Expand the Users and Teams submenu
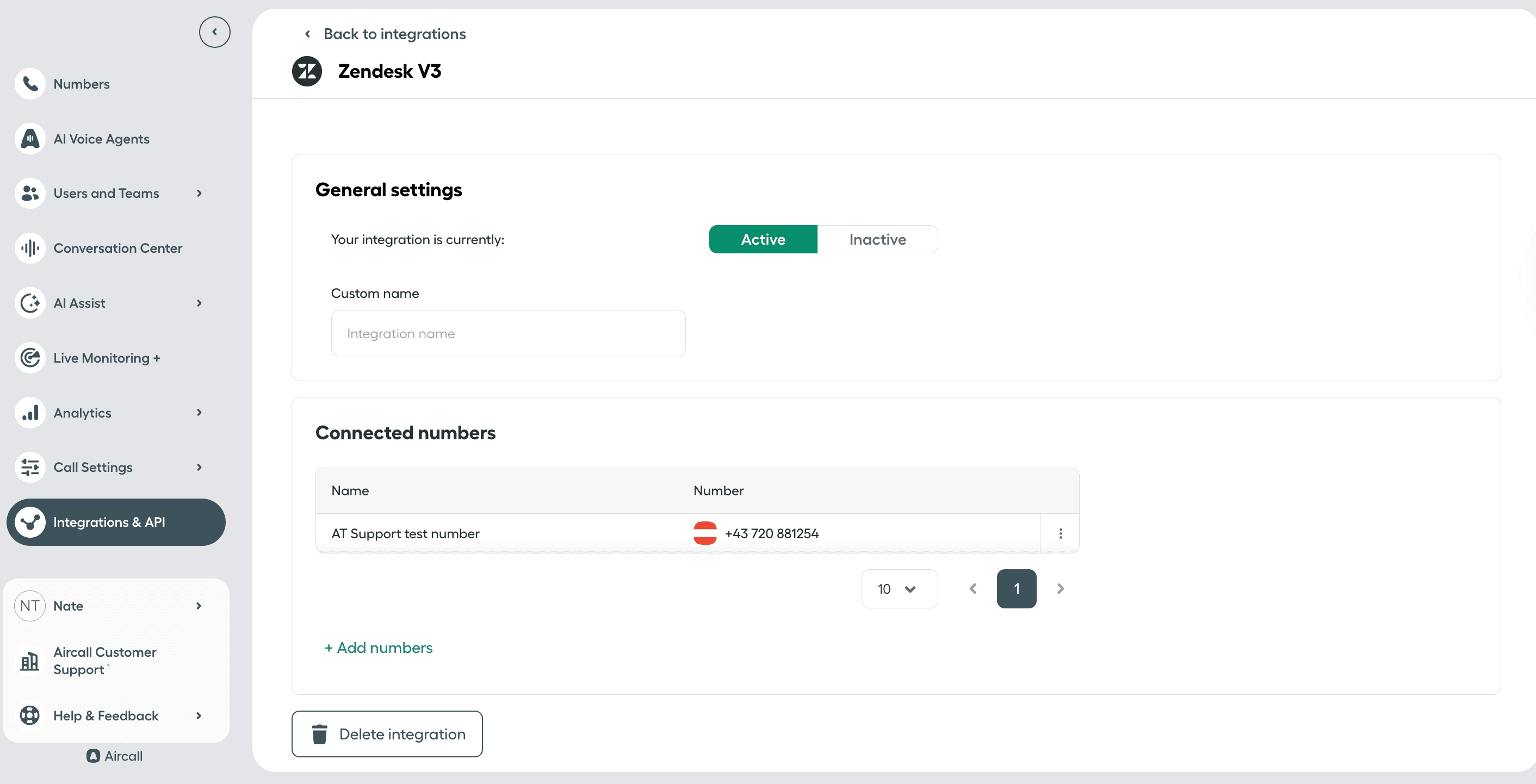1536x784 pixels. 199,193
